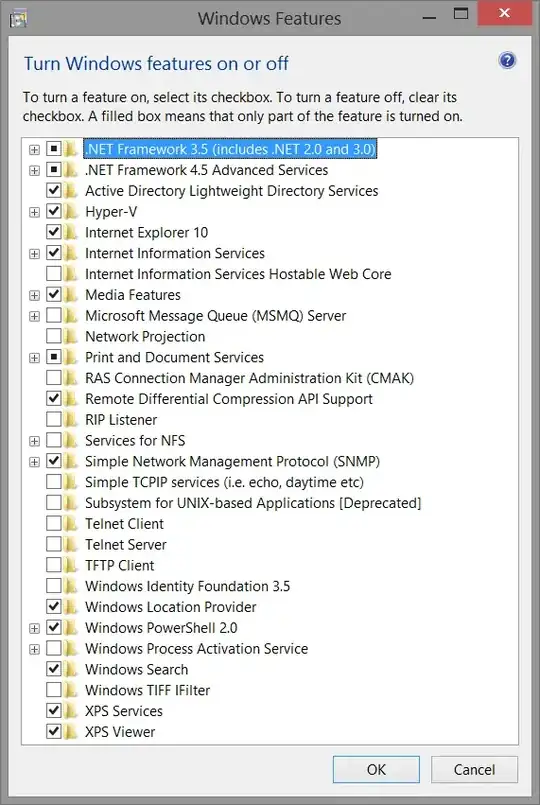Expand the Services for NFS node
540x805 pixels.
tap(34, 441)
